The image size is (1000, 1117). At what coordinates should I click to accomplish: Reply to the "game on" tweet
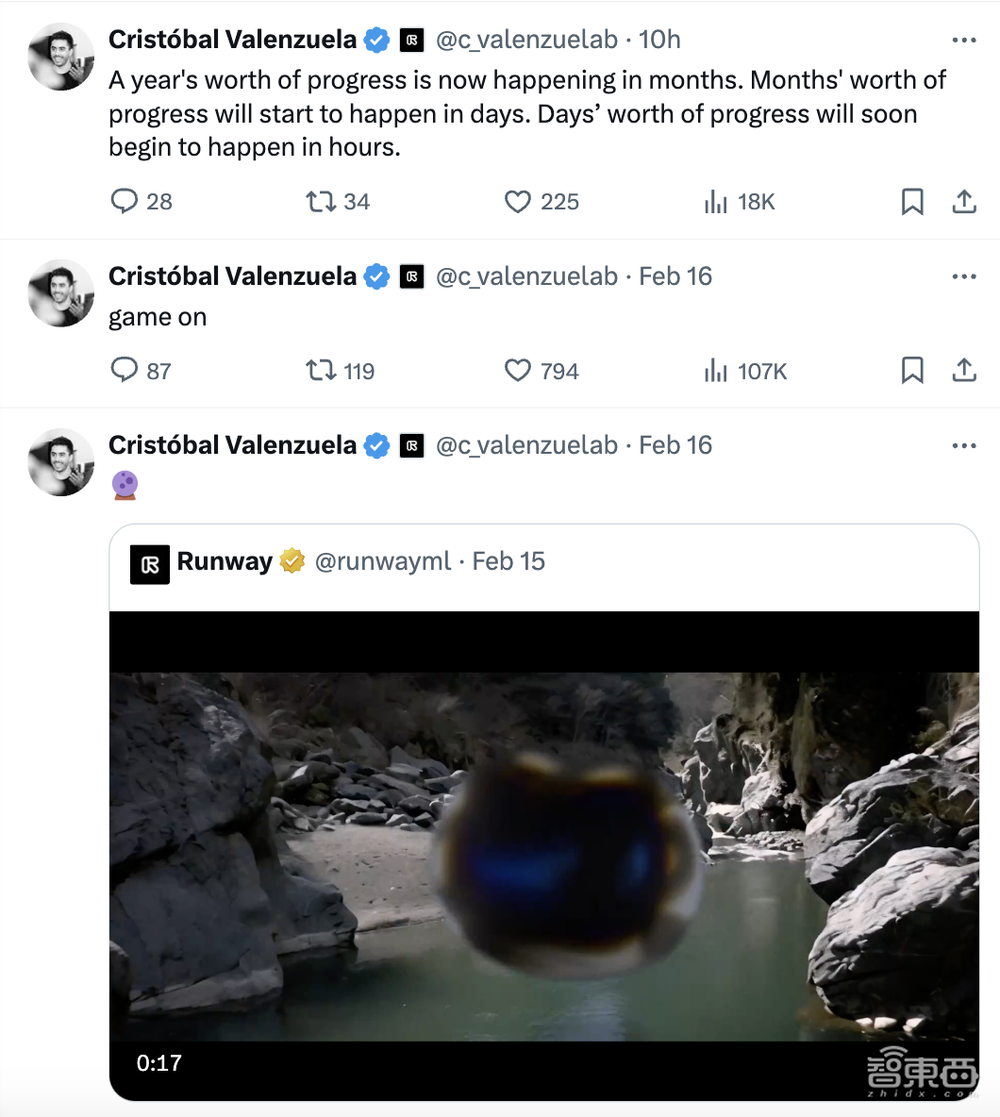[x=124, y=371]
